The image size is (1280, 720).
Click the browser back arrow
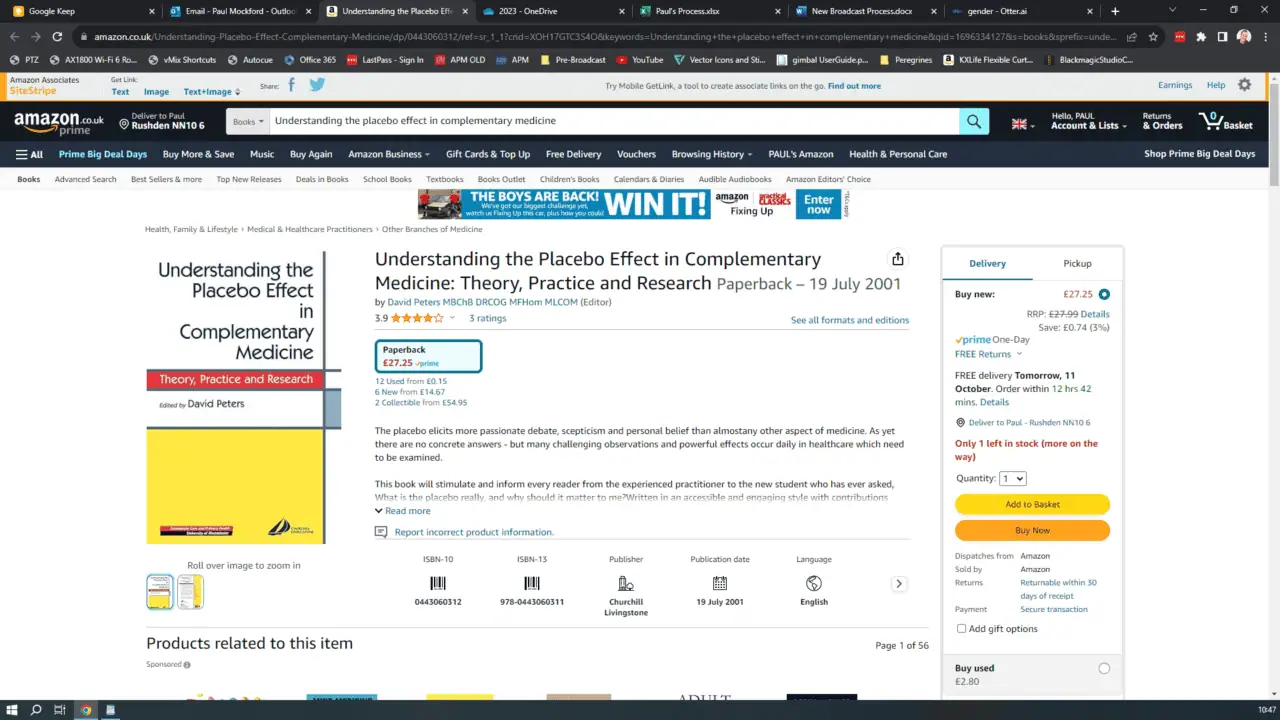pos(14,37)
